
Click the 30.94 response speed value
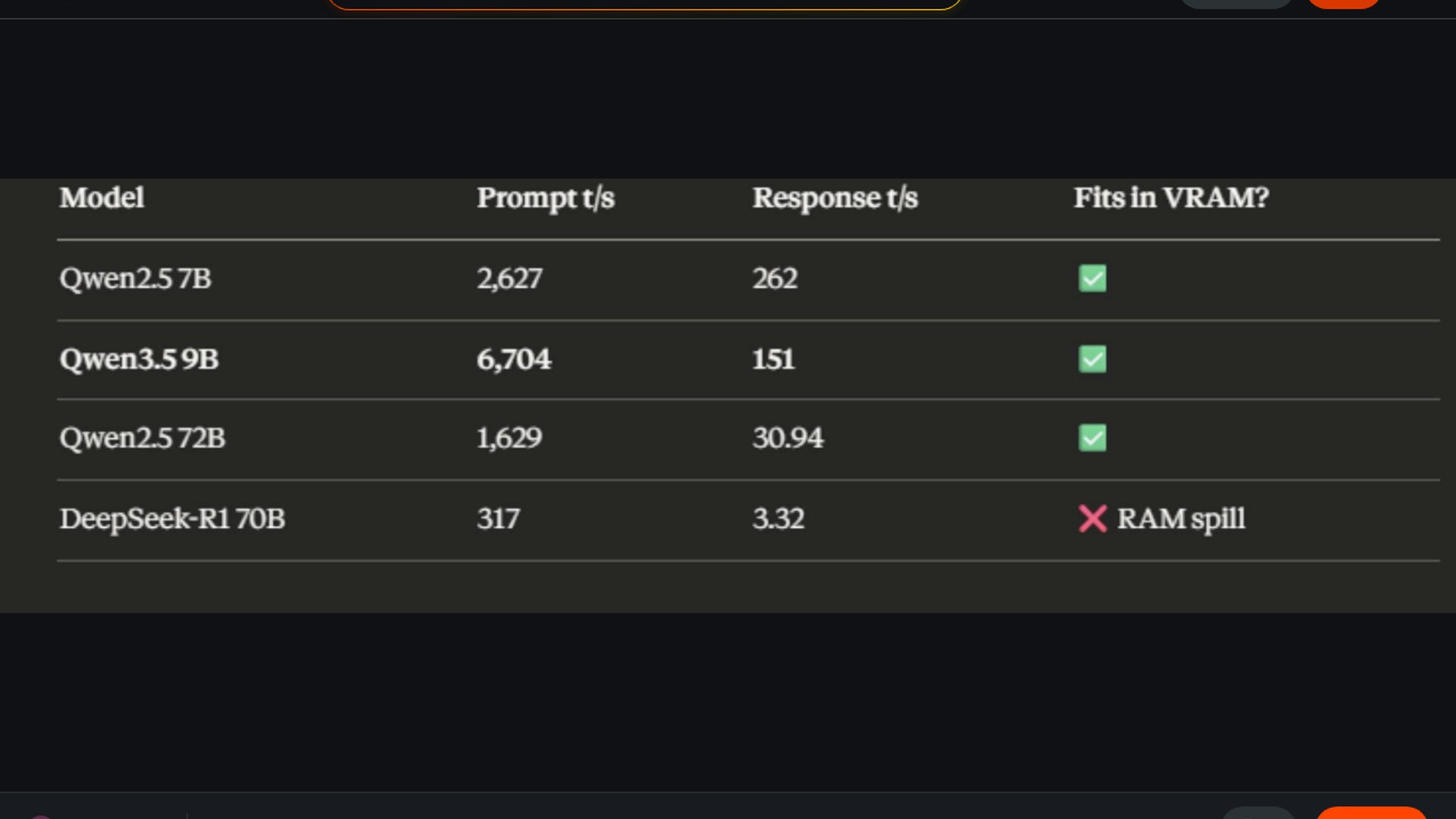[787, 438]
